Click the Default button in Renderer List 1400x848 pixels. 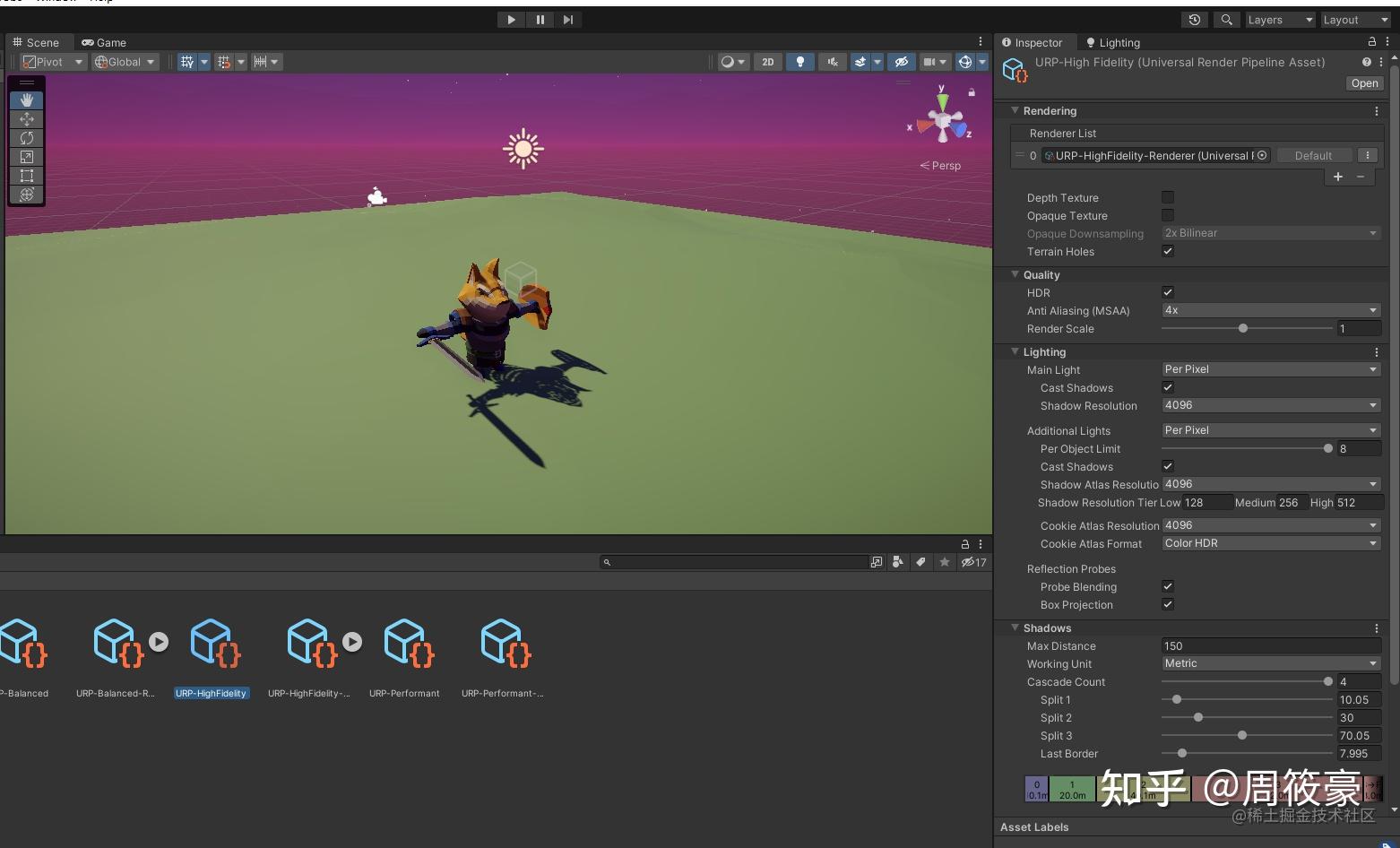tap(1314, 155)
